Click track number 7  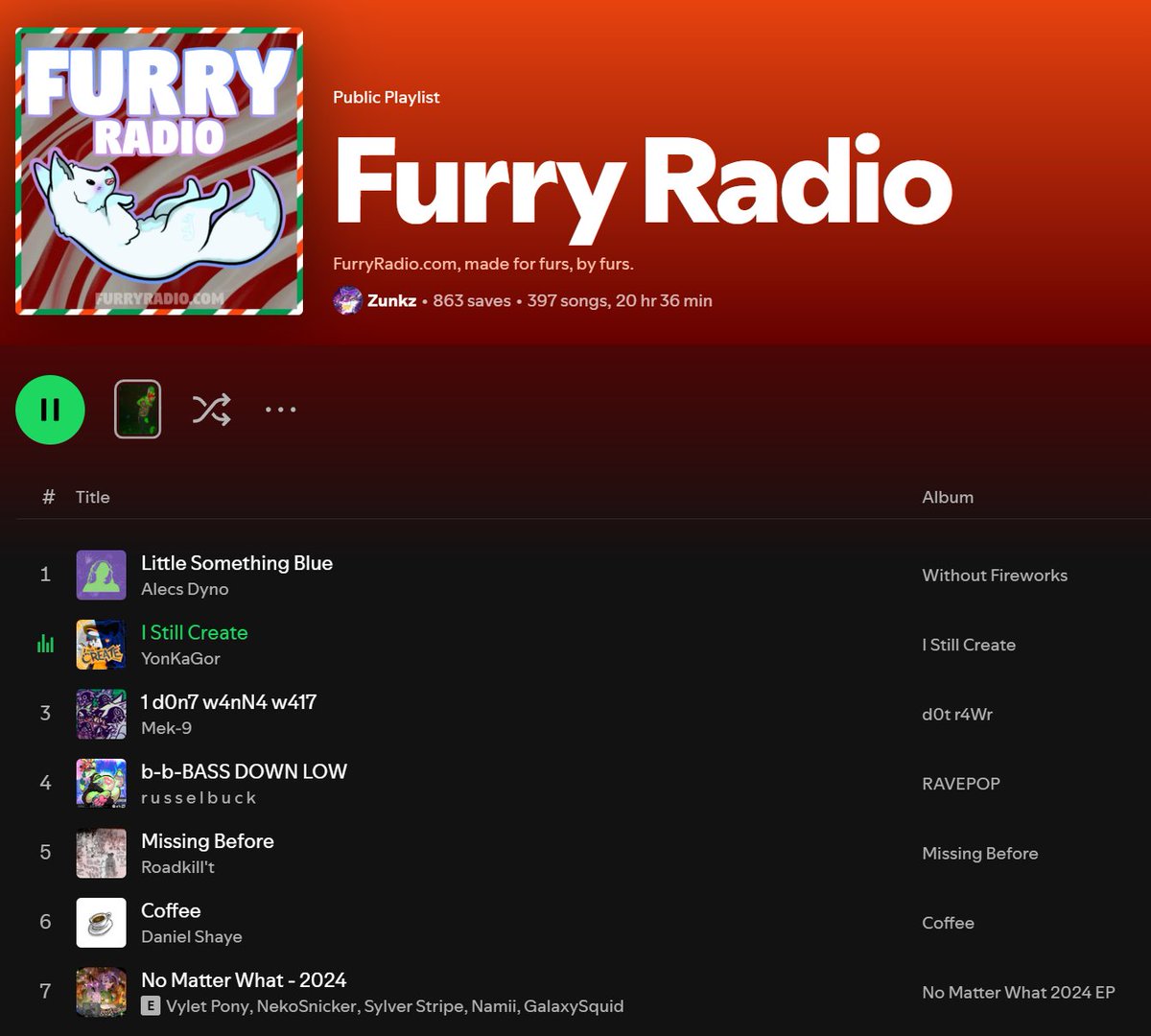pyautogui.click(x=45, y=992)
